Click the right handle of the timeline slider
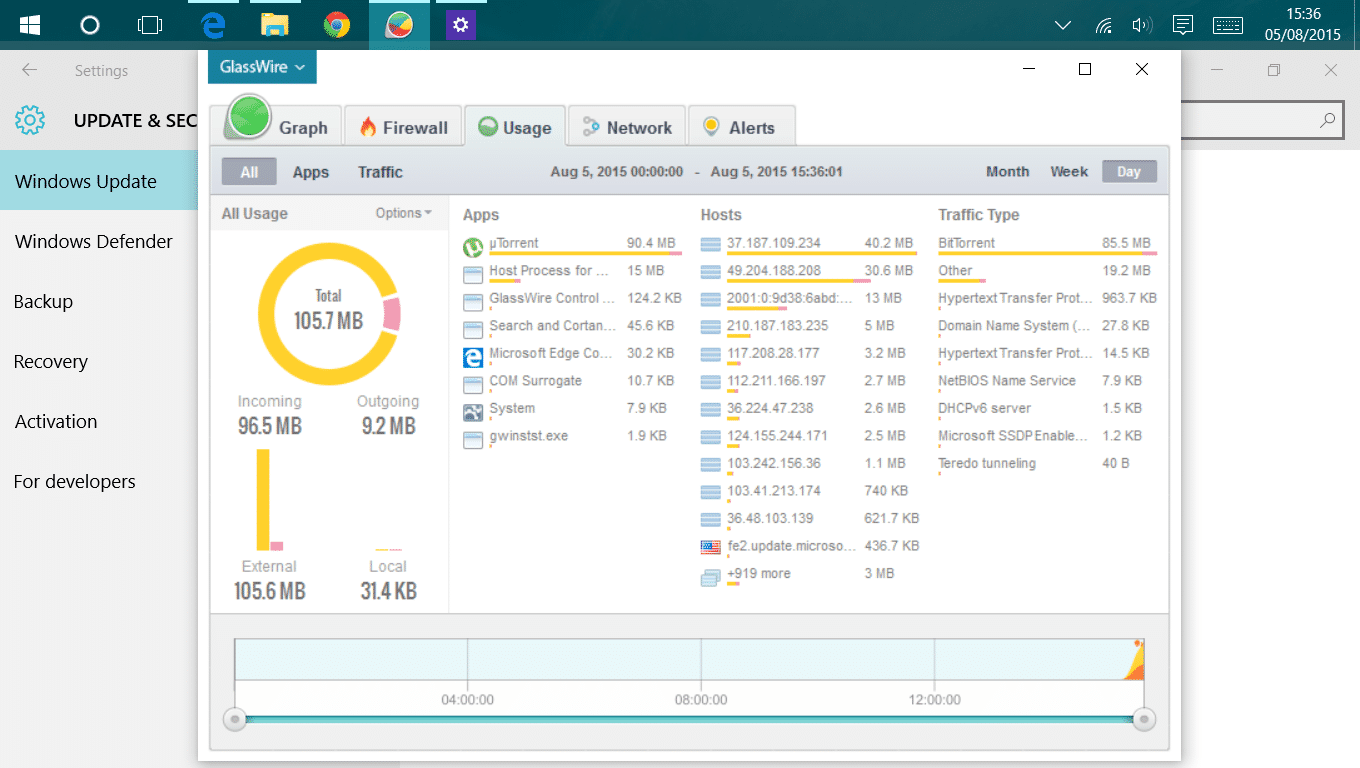This screenshot has height=768, width=1360. 1145,719
